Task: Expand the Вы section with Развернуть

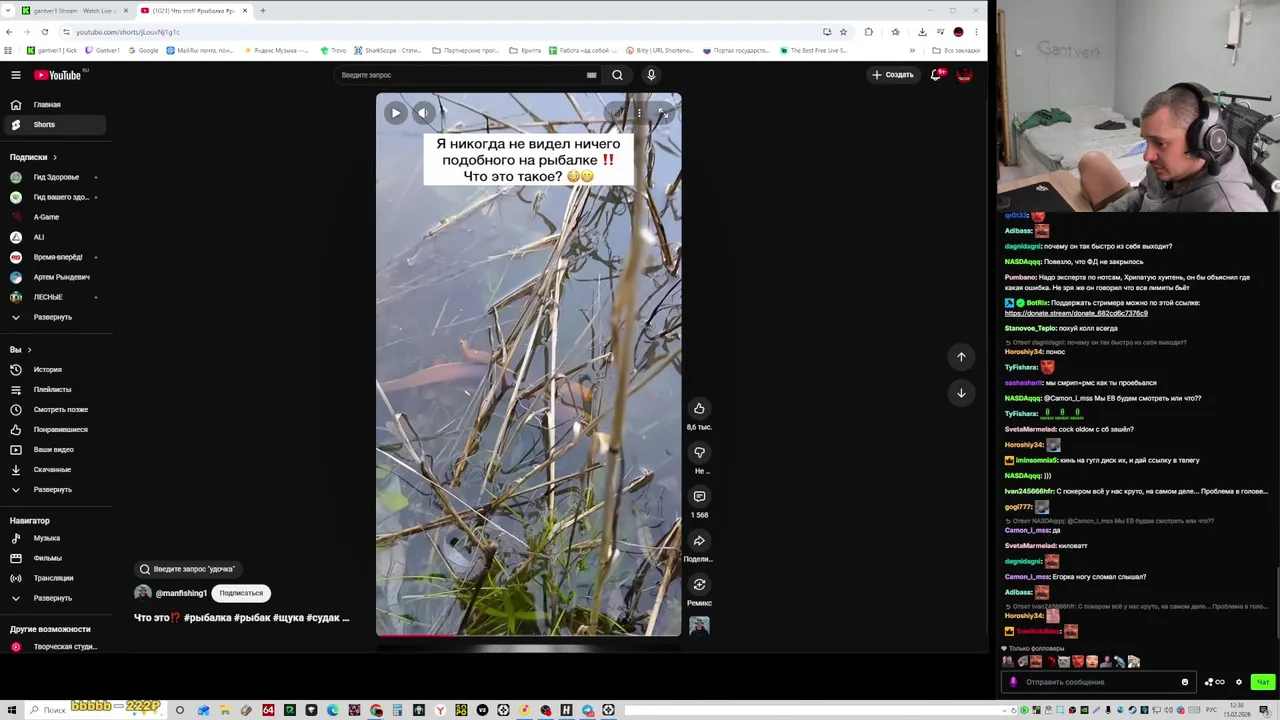Action: point(55,490)
